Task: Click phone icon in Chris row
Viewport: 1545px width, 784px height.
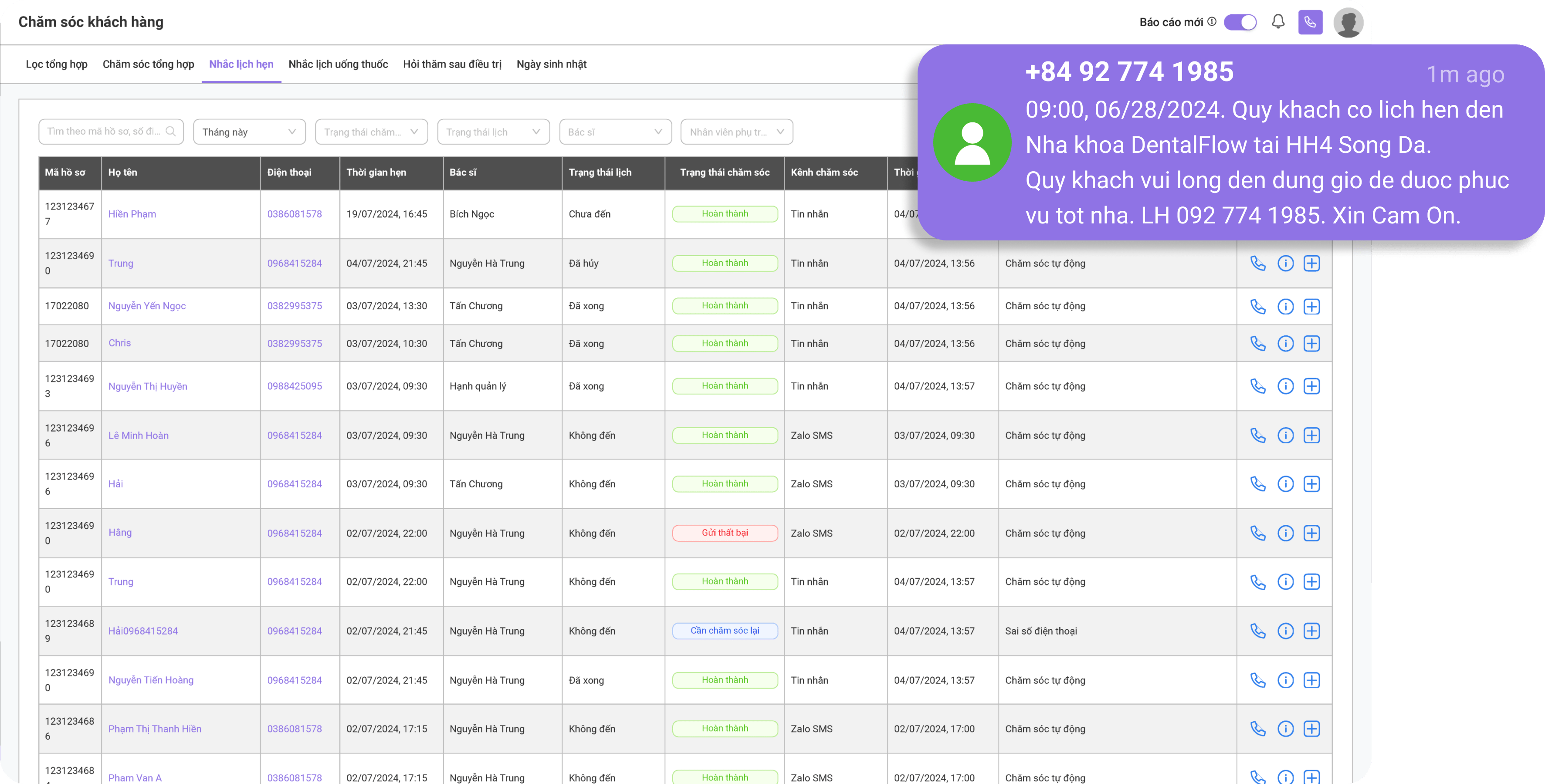Action: (1258, 344)
